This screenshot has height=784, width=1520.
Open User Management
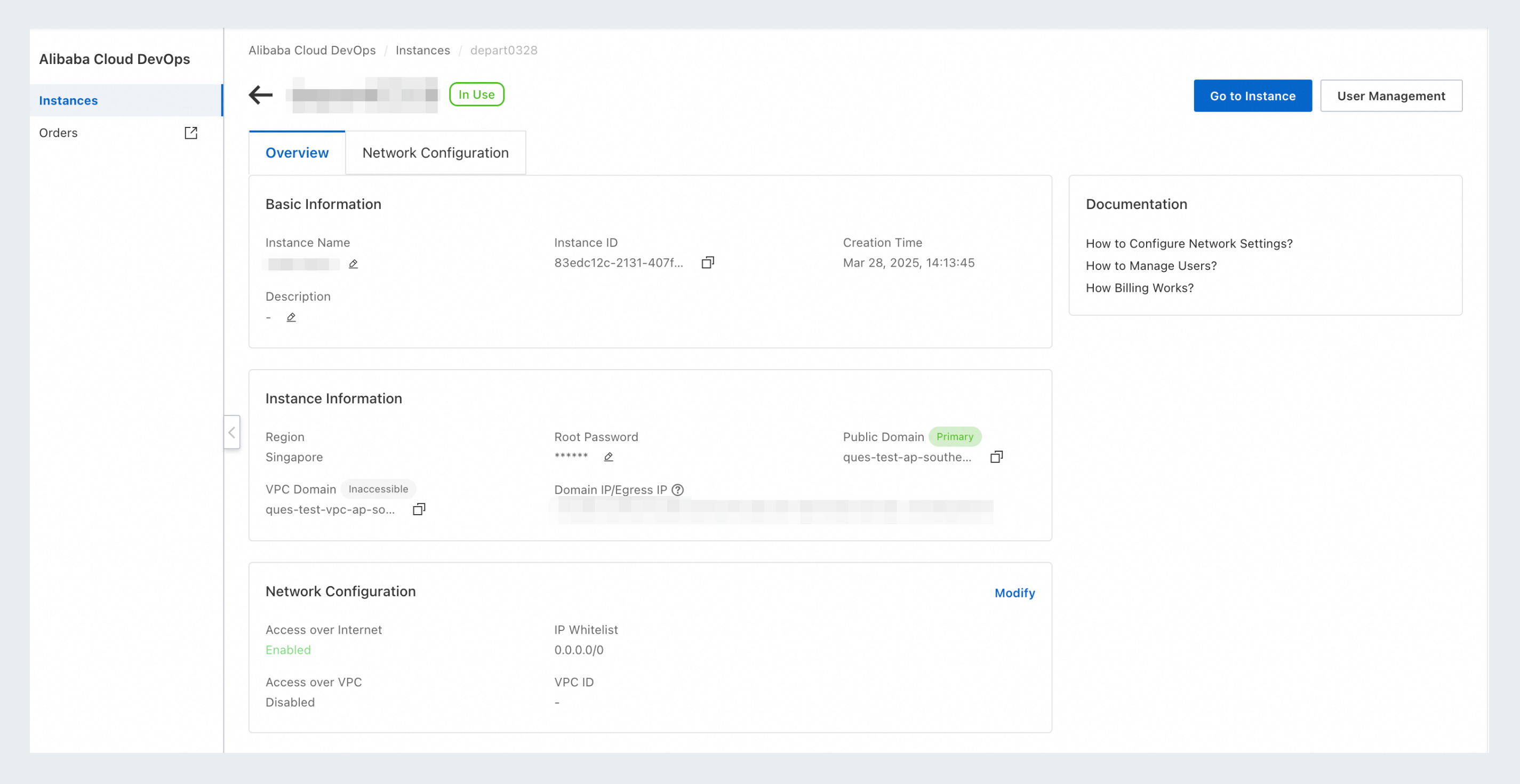pyautogui.click(x=1391, y=95)
